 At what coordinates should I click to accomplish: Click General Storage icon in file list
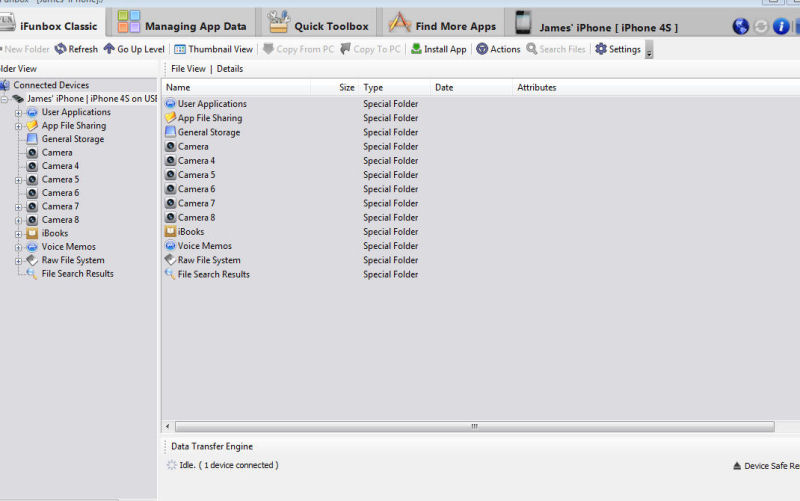coord(170,132)
